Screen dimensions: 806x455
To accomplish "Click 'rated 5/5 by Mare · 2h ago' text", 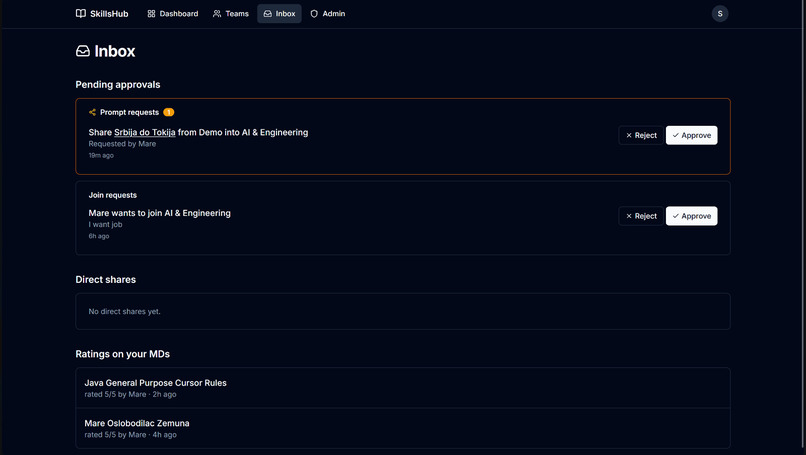I will coord(131,394).
